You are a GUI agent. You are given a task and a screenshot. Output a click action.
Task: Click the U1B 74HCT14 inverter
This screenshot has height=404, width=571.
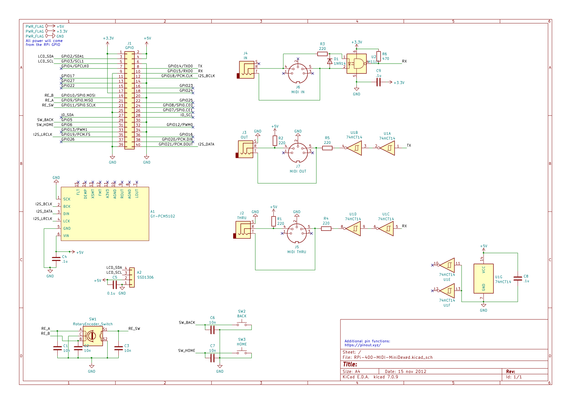354,148
